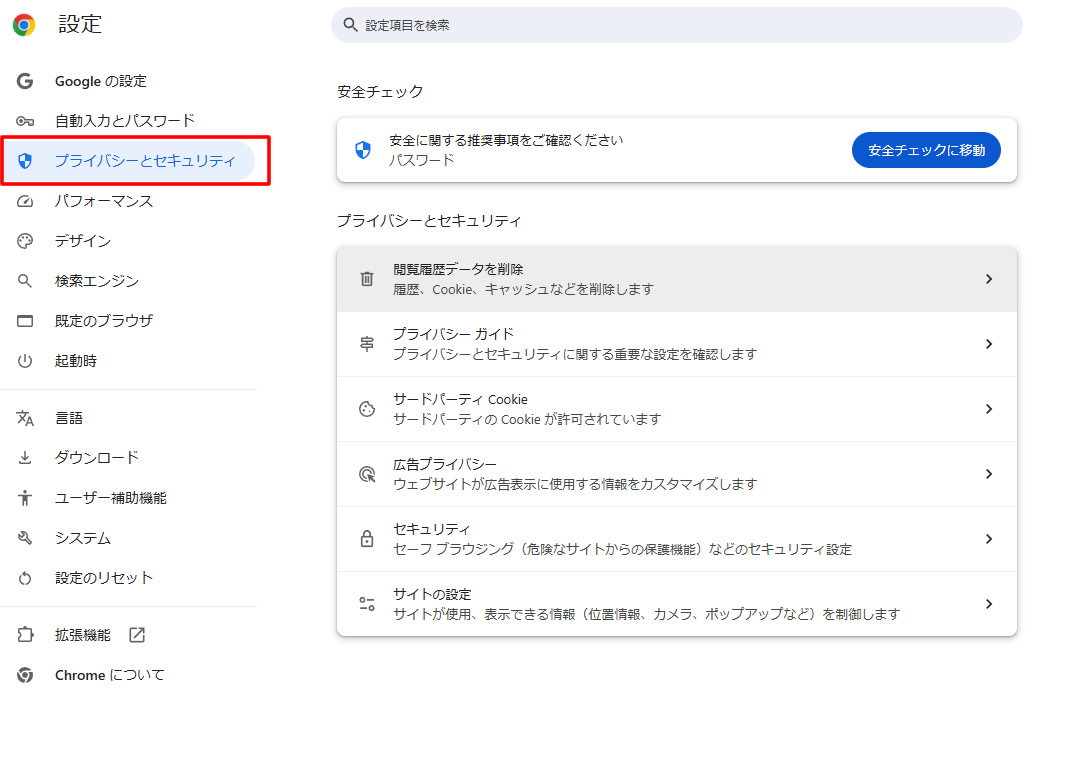Click the palette icon for デザイン
1066x780 pixels.
[25, 241]
